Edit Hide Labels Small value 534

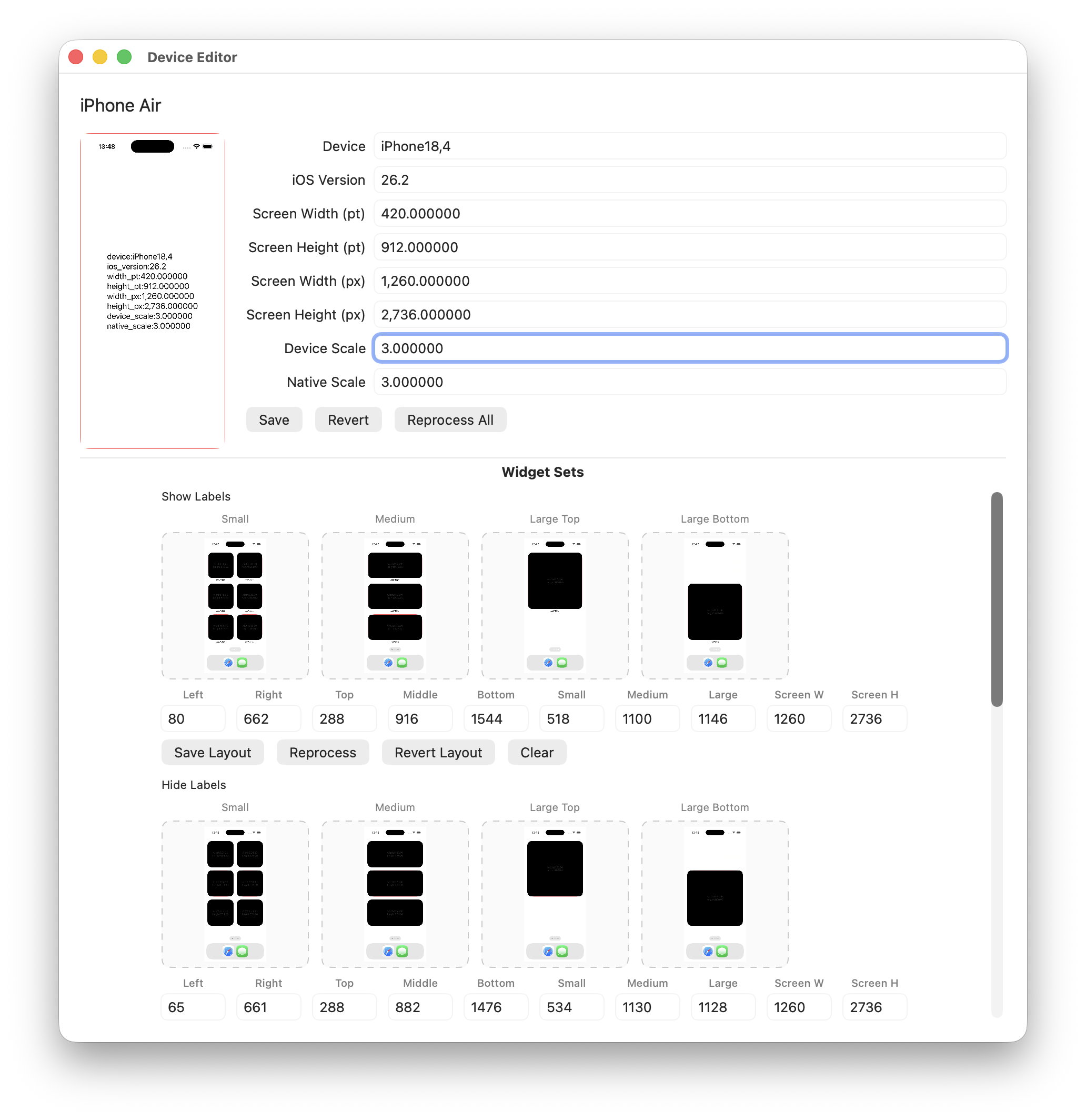571,1007
